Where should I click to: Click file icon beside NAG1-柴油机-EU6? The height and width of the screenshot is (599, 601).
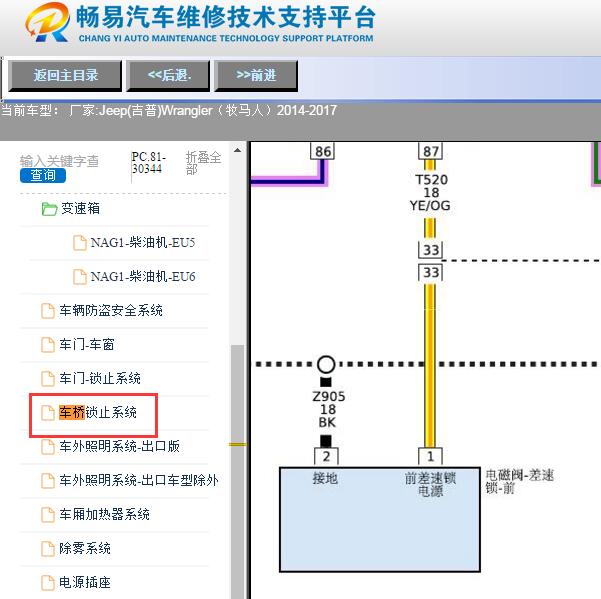coord(80,277)
